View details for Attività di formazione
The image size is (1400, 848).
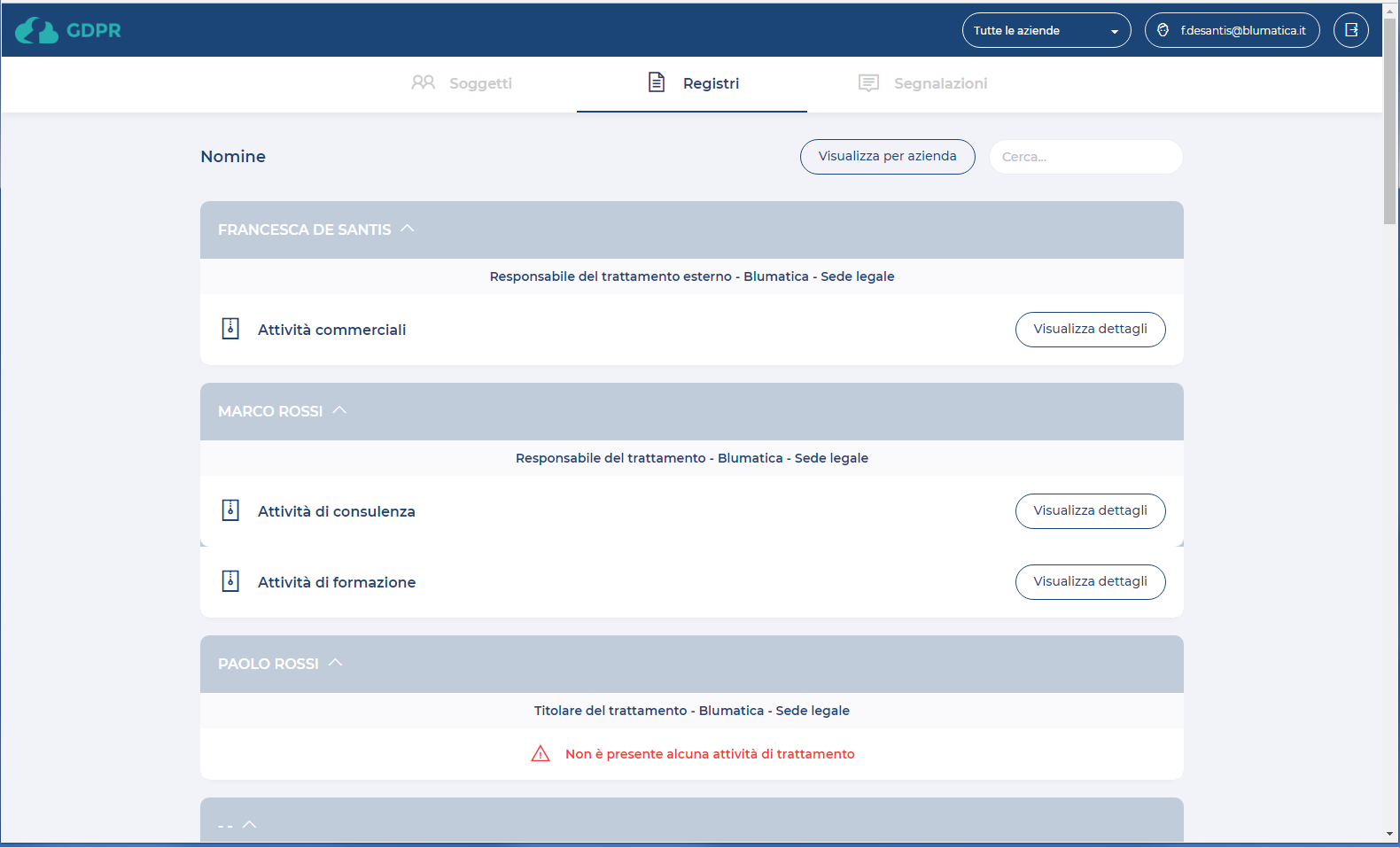point(1090,581)
